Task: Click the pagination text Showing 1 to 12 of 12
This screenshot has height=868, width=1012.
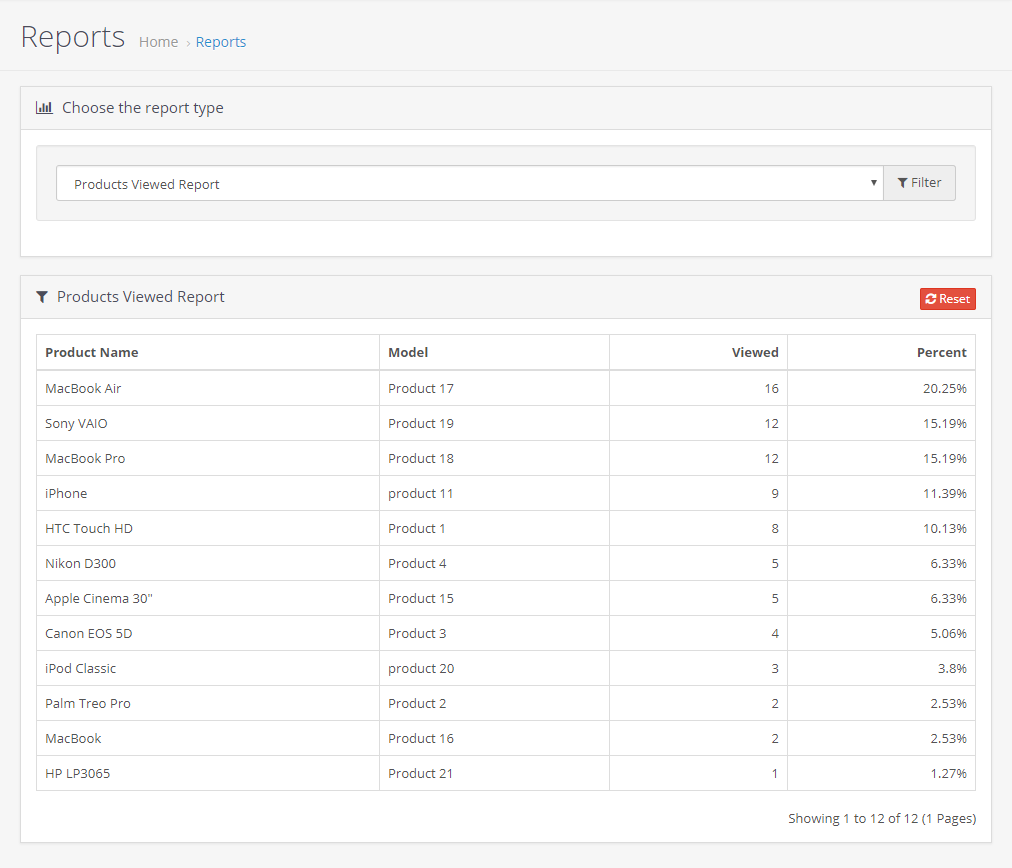Action: (x=882, y=818)
